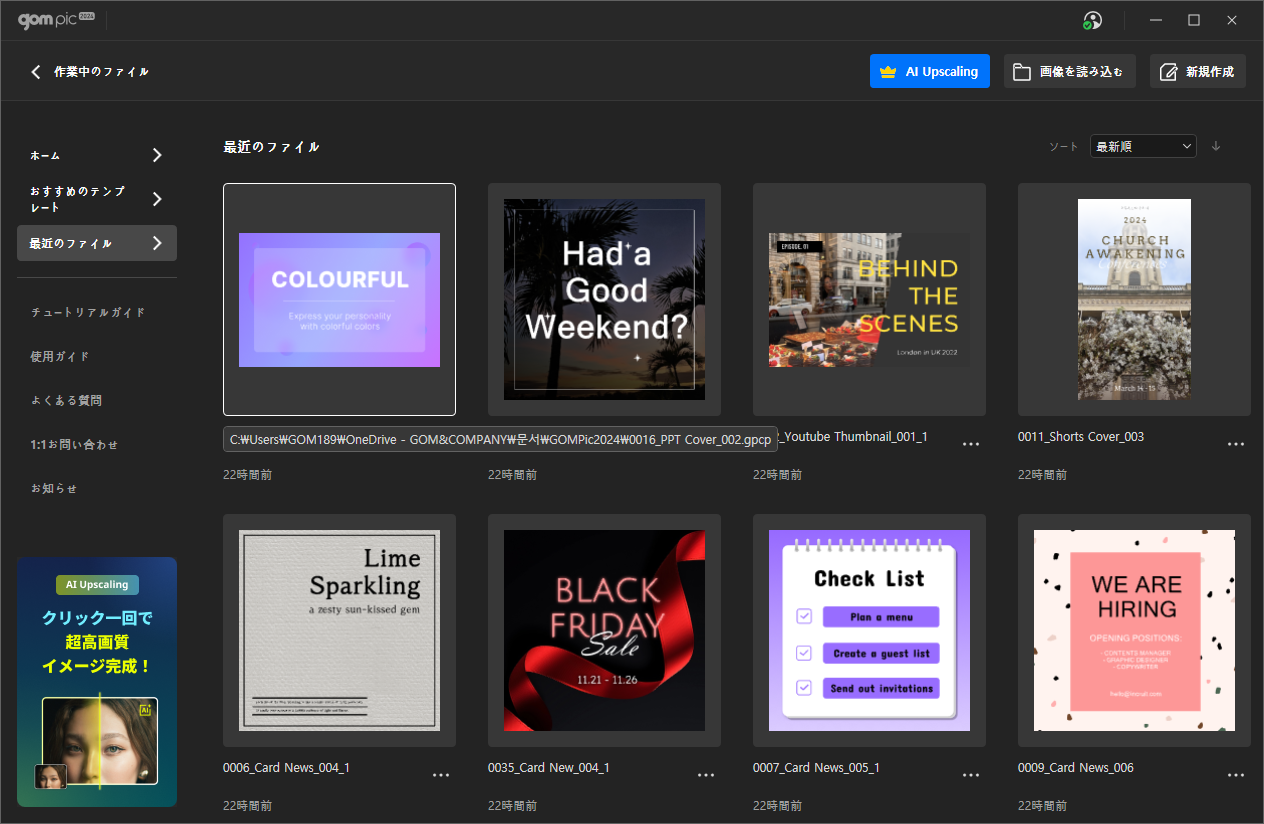Open more options for 0035_Card New_004_1

706,775
